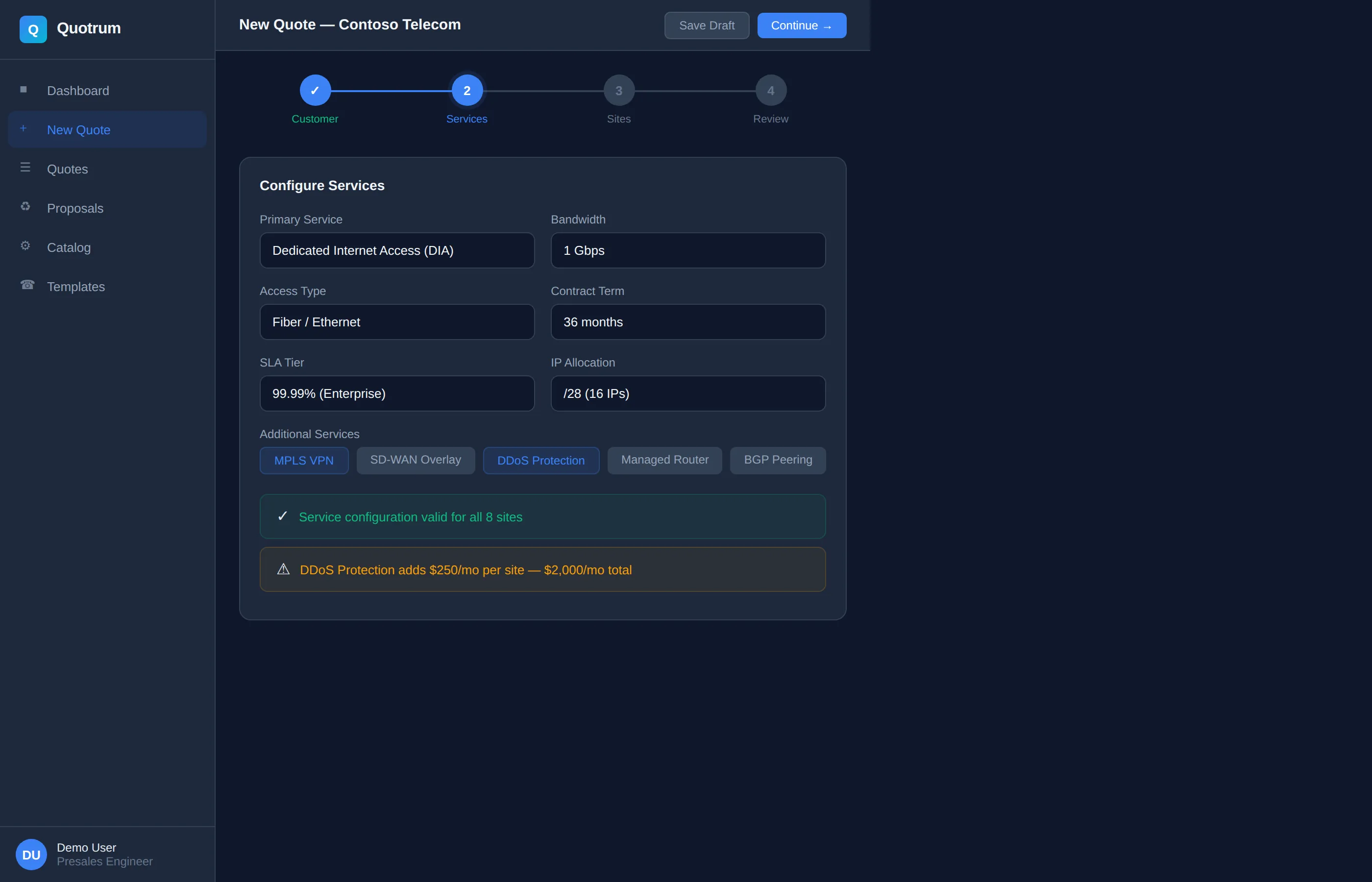1372x882 pixels.
Task: Click the Quotrum logo icon
Action: (x=33, y=29)
